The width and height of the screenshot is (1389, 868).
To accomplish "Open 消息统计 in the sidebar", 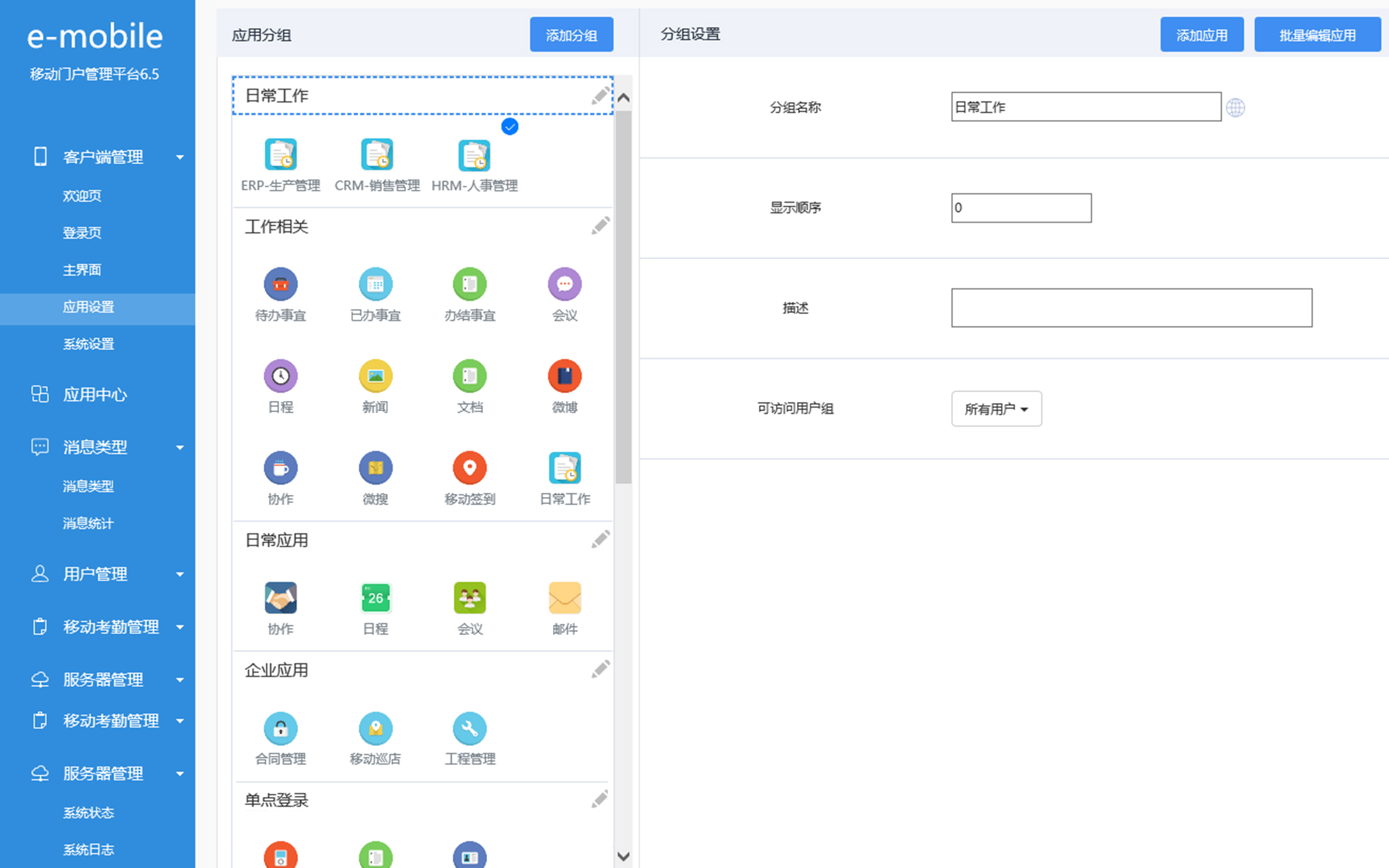I will 88,524.
